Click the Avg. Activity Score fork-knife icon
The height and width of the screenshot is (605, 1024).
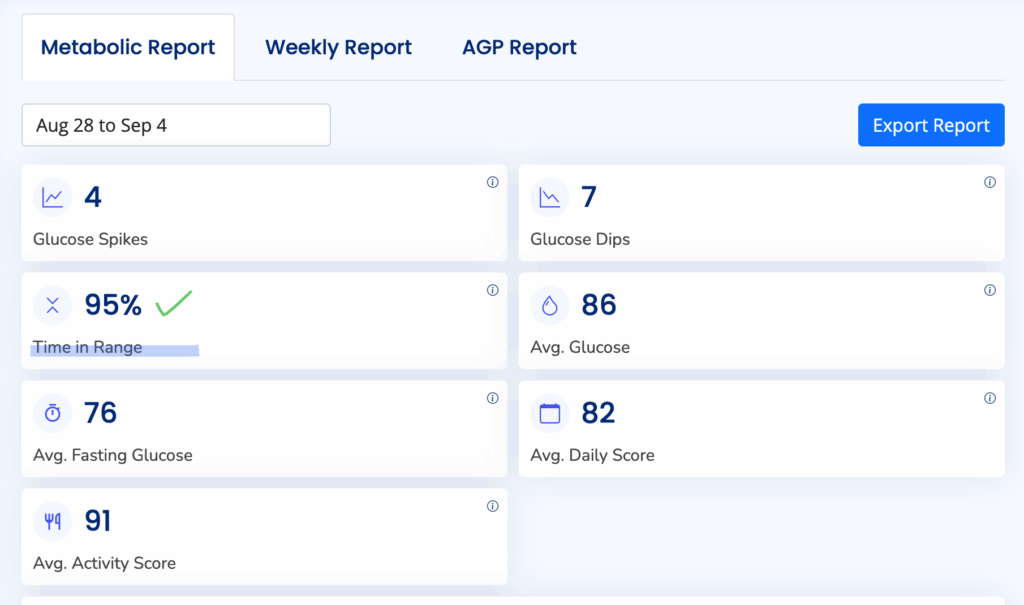coord(52,521)
